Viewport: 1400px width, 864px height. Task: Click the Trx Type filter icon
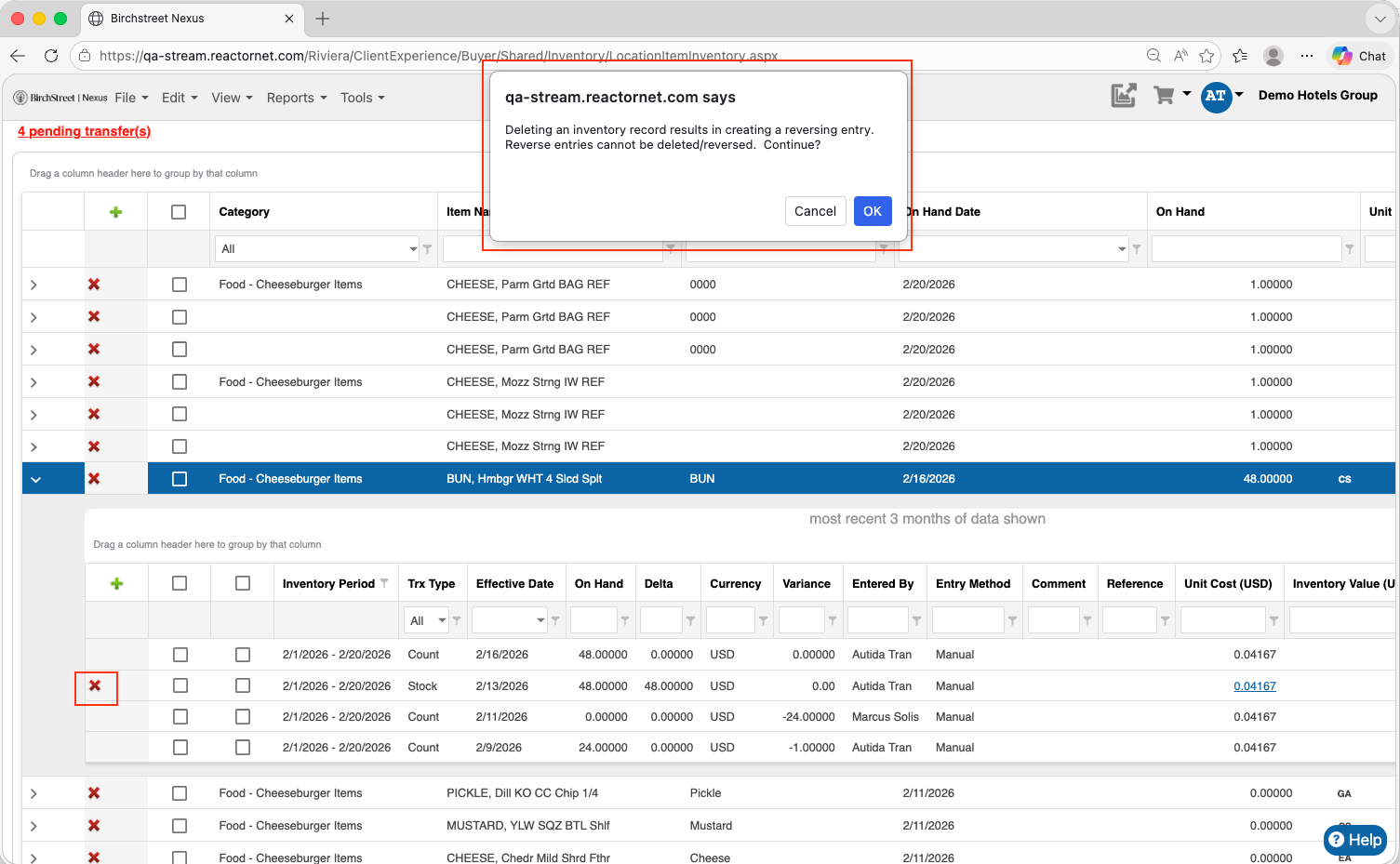[457, 620]
